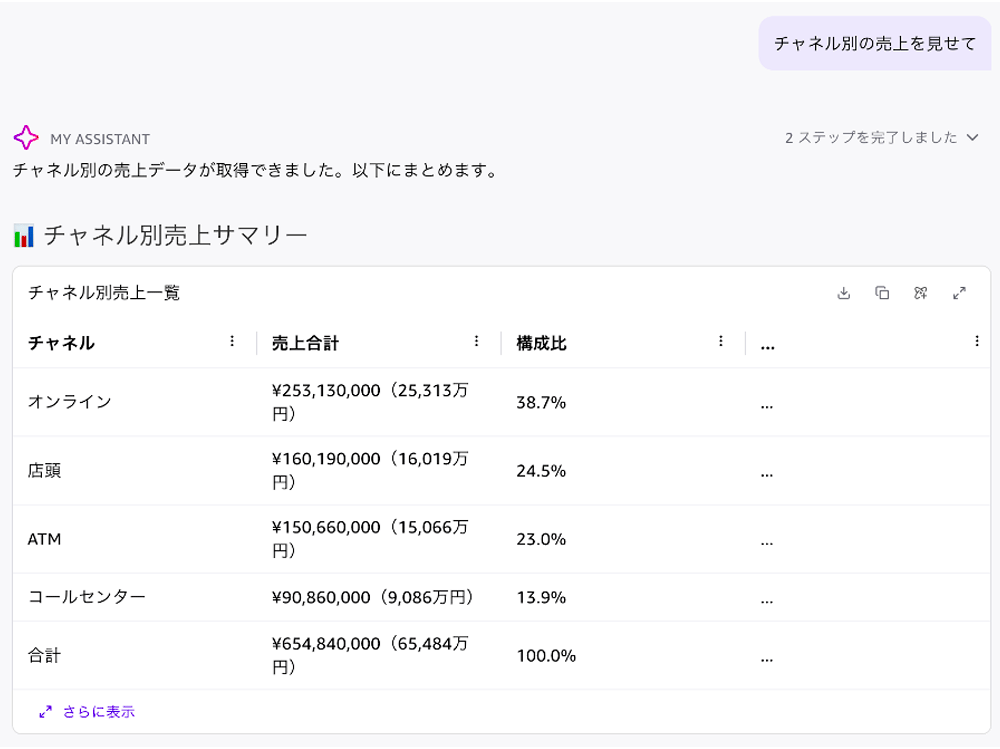Click the チャネル別売上サマリー heading

tap(175, 235)
